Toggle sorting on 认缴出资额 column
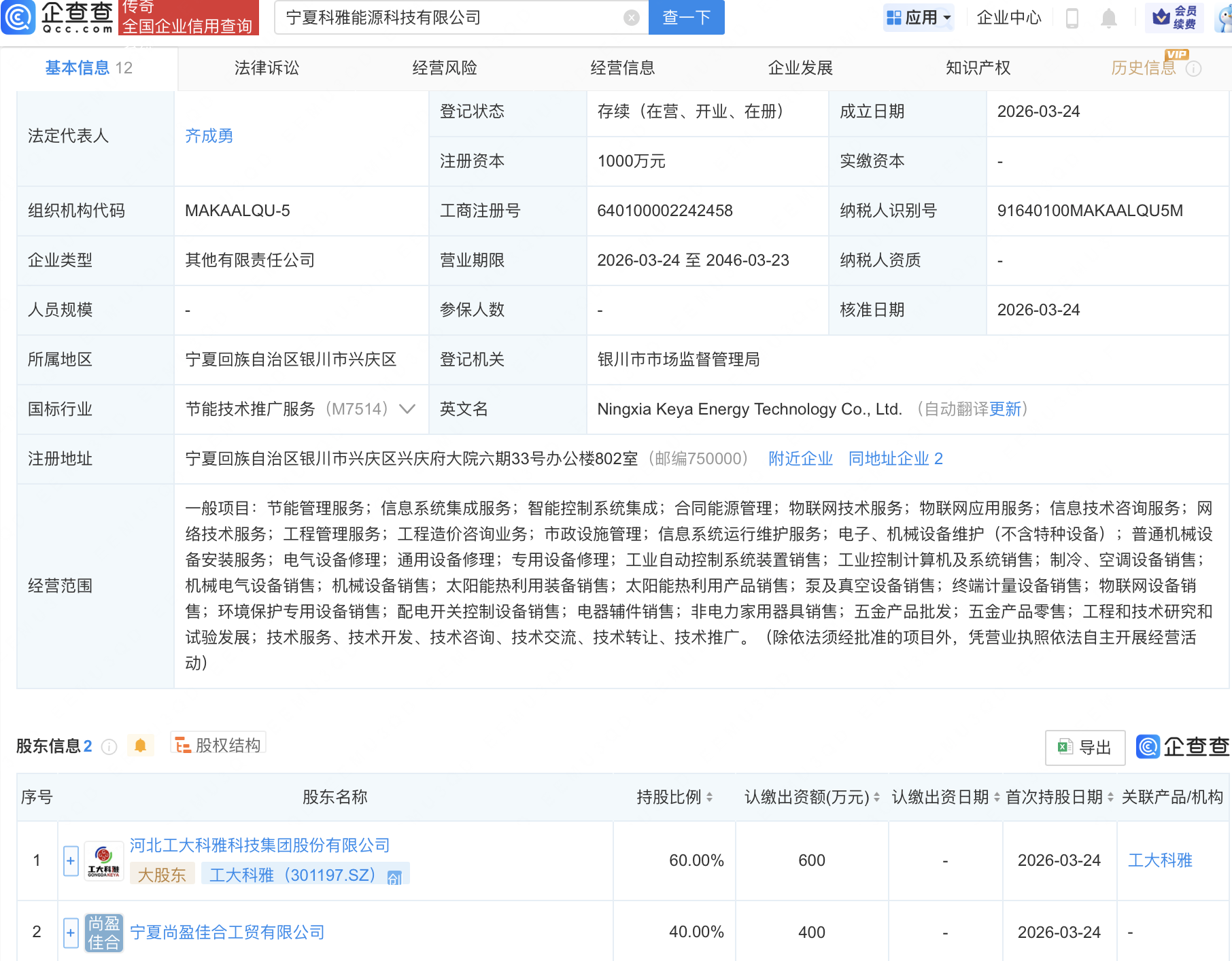1232x961 pixels. click(877, 797)
